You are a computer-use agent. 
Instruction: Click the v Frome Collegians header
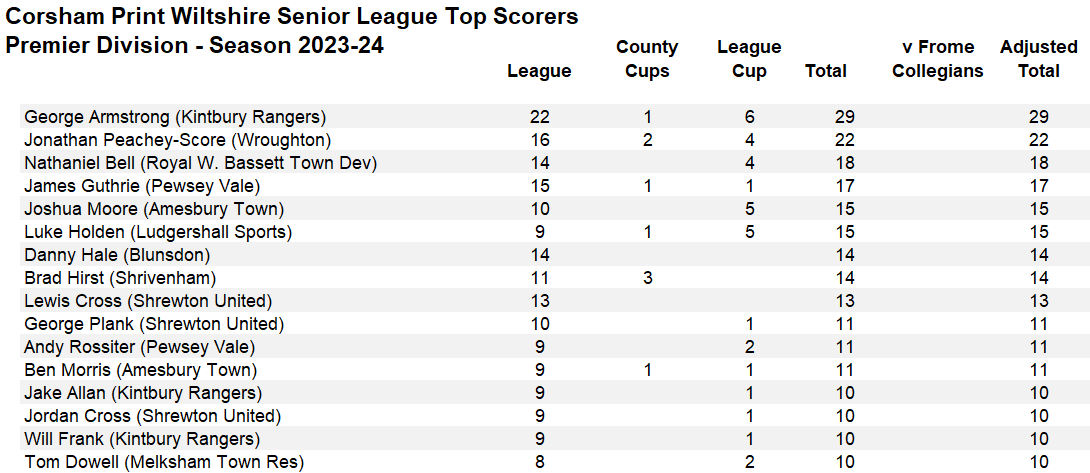point(938,59)
